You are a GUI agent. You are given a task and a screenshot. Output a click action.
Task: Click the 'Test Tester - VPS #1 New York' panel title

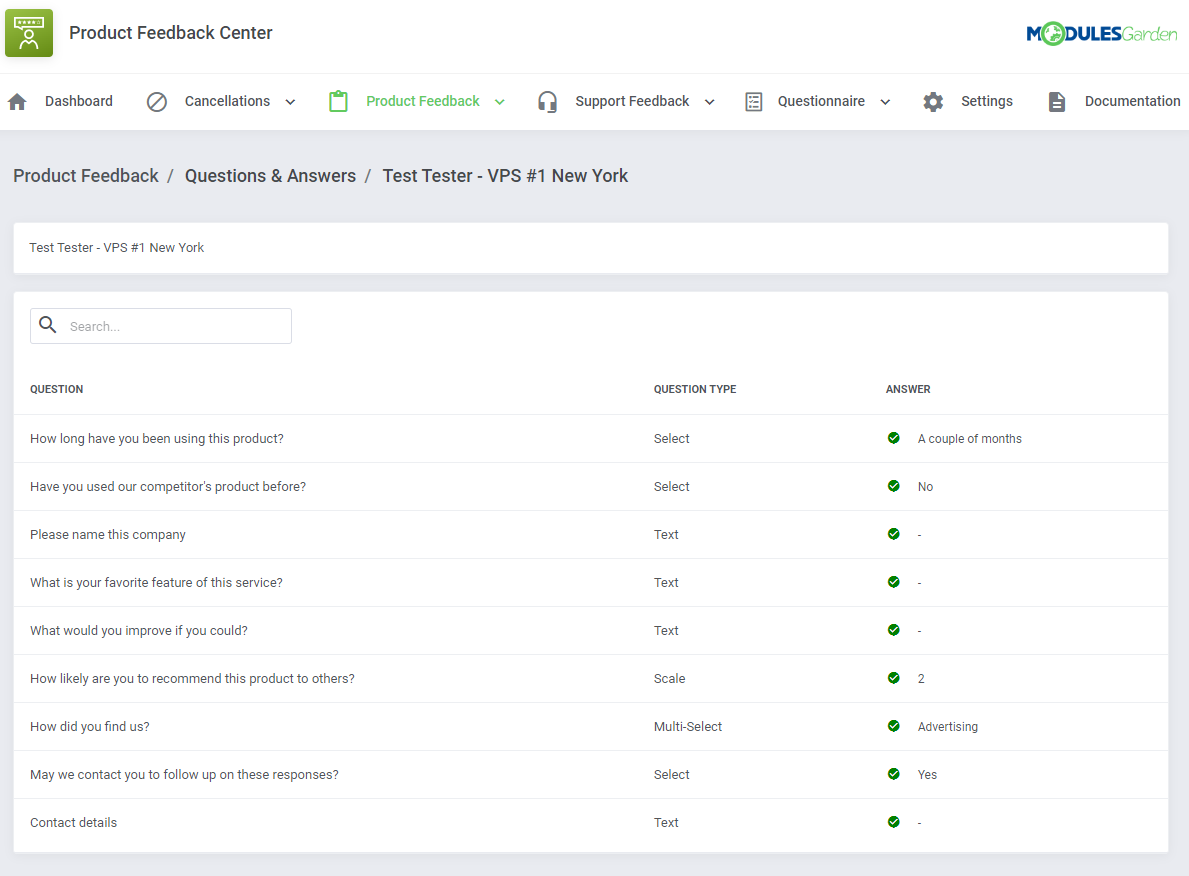click(x=117, y=248)
